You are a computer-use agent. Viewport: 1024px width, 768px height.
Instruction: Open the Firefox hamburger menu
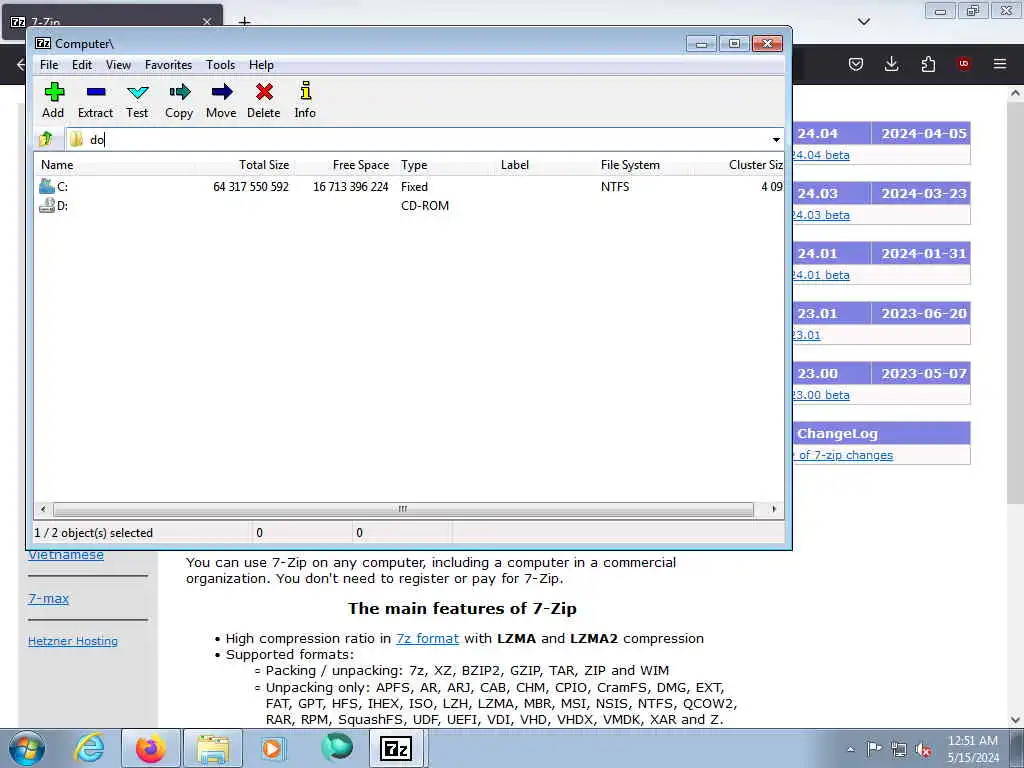tap(1000, 64)
